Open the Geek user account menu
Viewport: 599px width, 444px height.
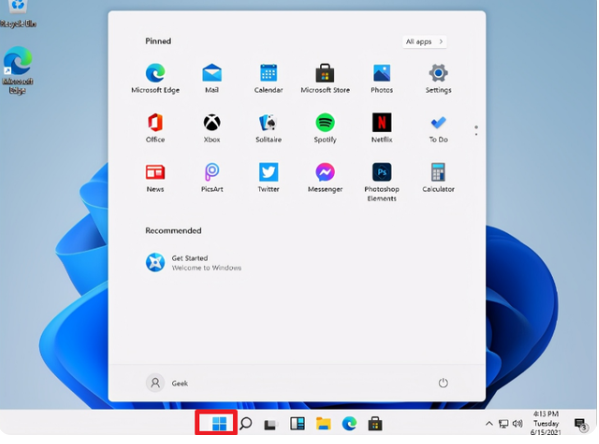tap(167, 383)
